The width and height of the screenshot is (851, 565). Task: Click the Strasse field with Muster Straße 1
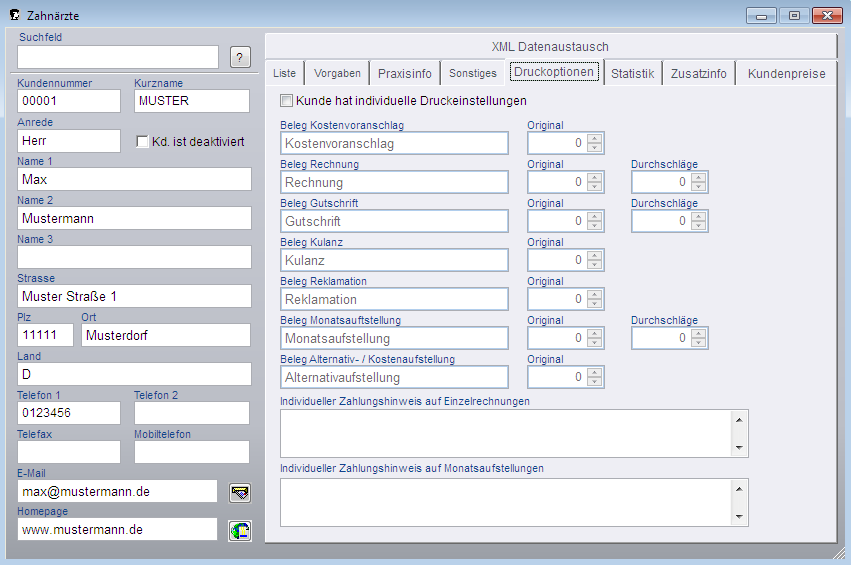[x=134, y=296]
